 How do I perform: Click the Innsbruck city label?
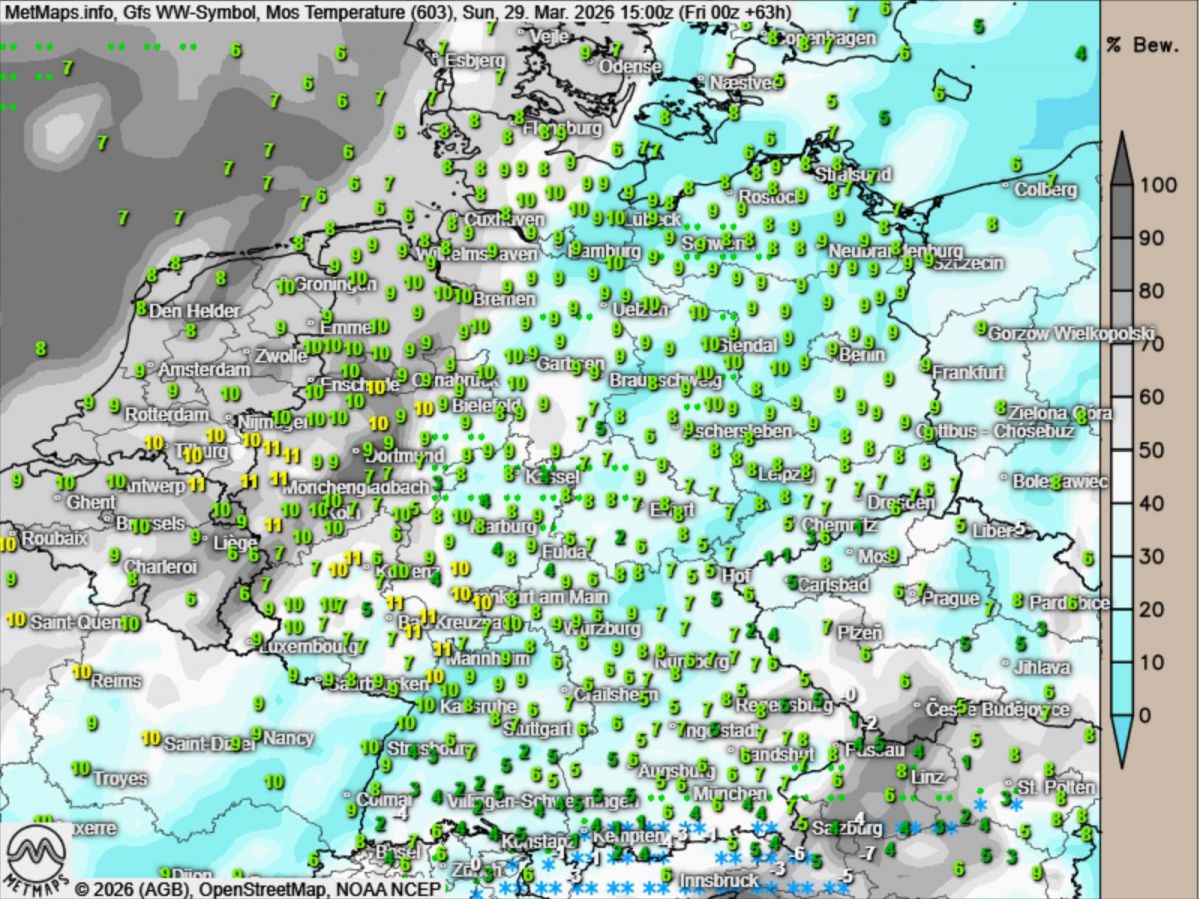pos(718,880)
